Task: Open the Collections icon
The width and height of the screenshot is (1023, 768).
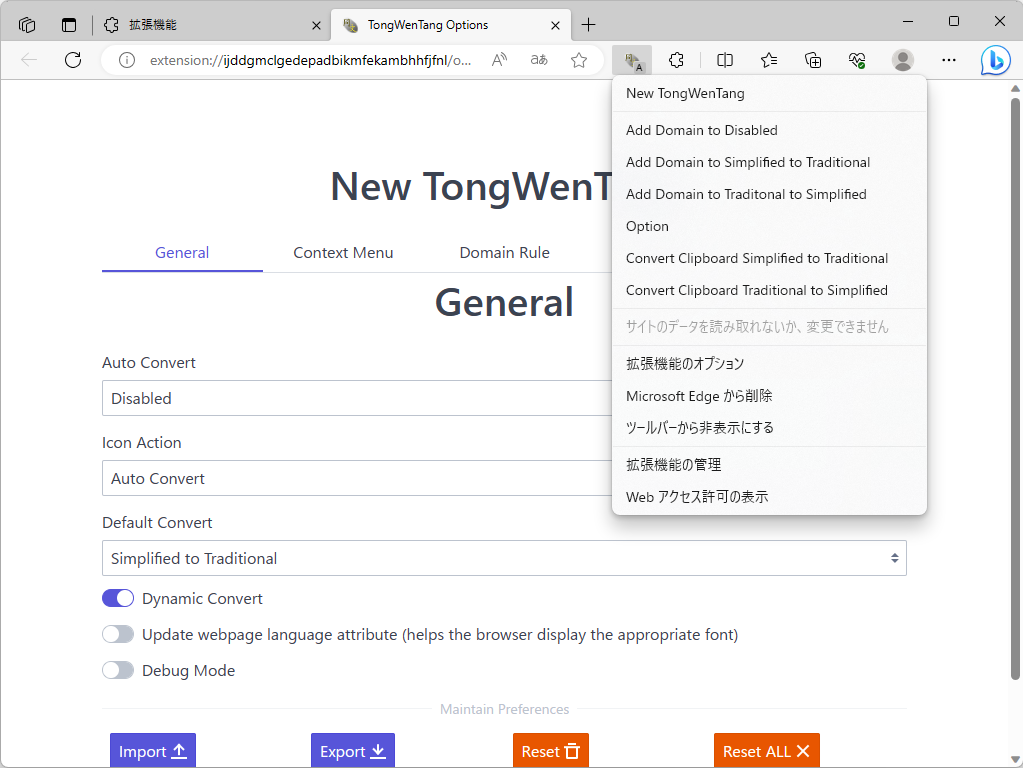Action: (x=813, y=61)
